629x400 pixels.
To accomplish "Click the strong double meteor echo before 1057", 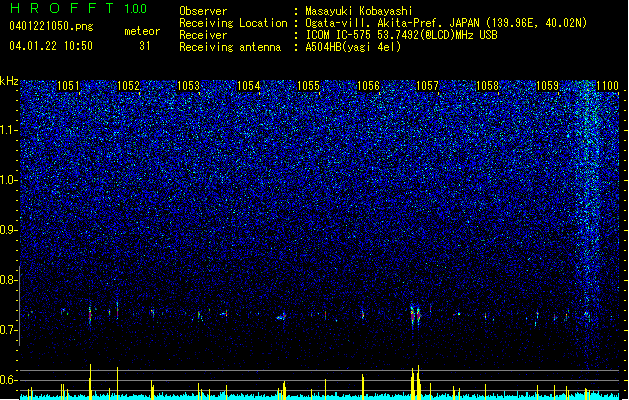I will (415, 315).
